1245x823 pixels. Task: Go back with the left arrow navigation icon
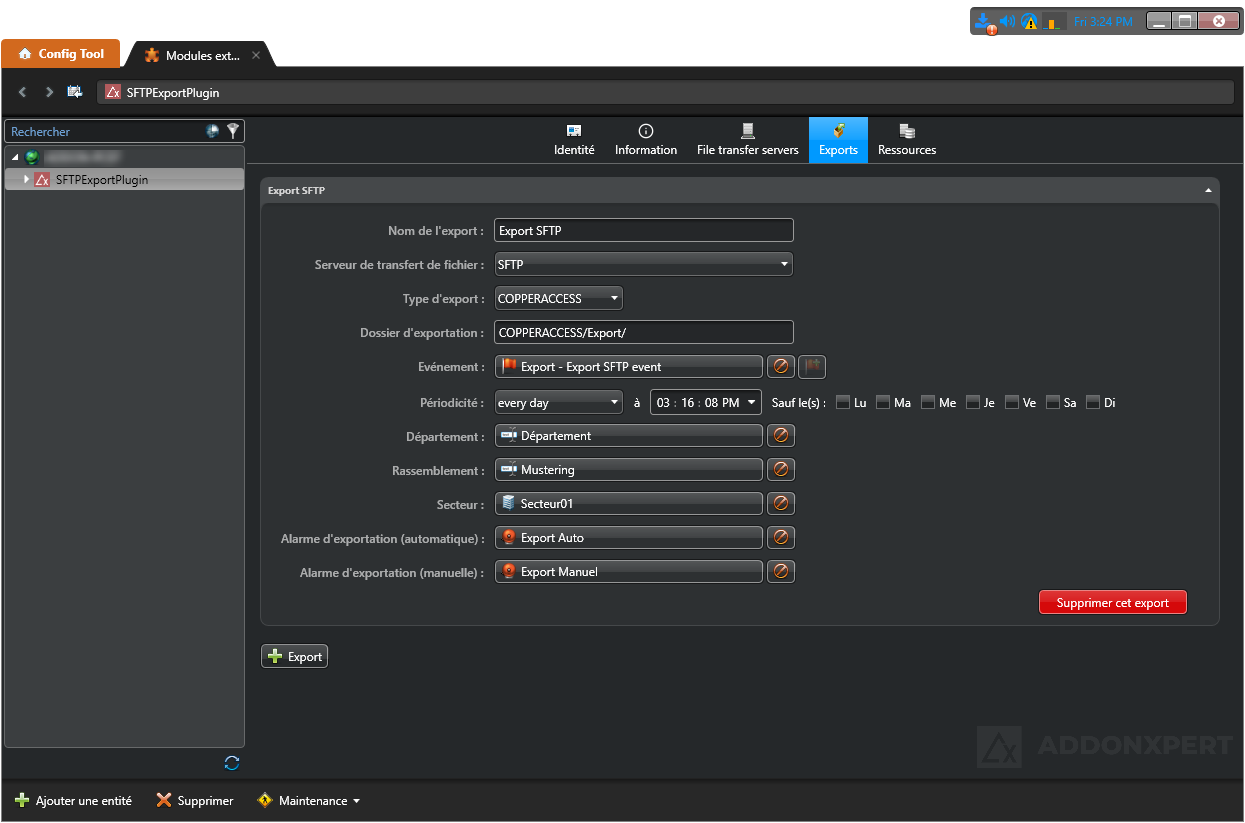pyautogui.click(x=23, y=92)
